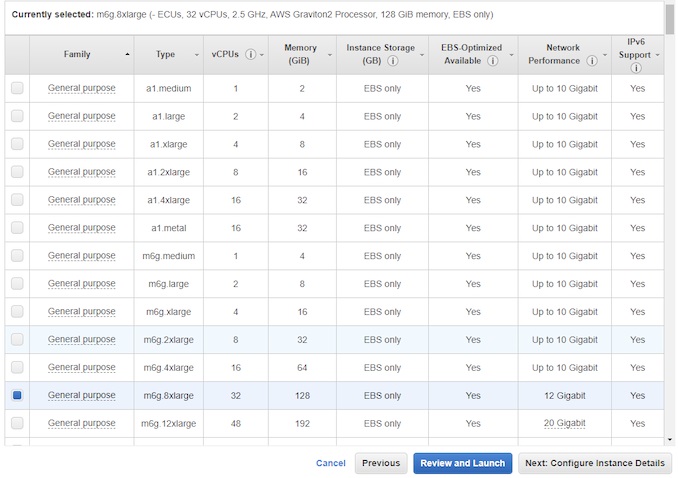Click the Instance Storage info icon

(393, 61)
